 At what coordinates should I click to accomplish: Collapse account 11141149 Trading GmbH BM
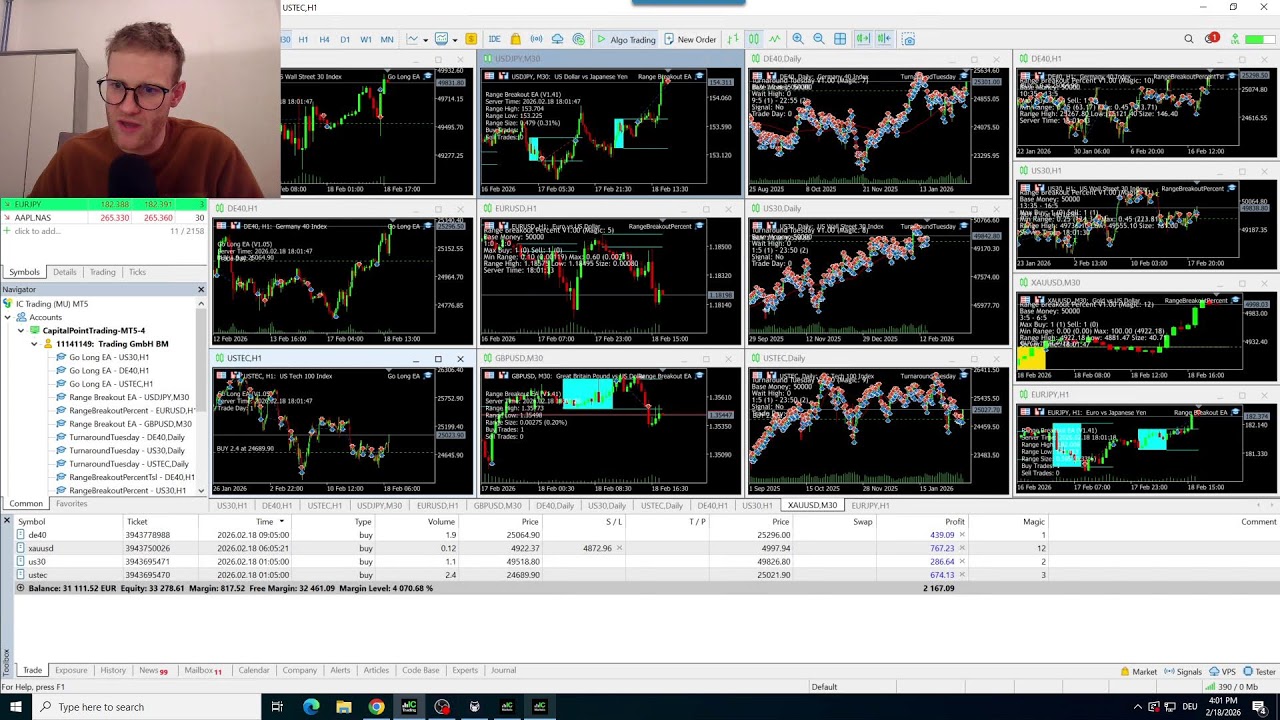pyautogui.click(x=34, y=344)
